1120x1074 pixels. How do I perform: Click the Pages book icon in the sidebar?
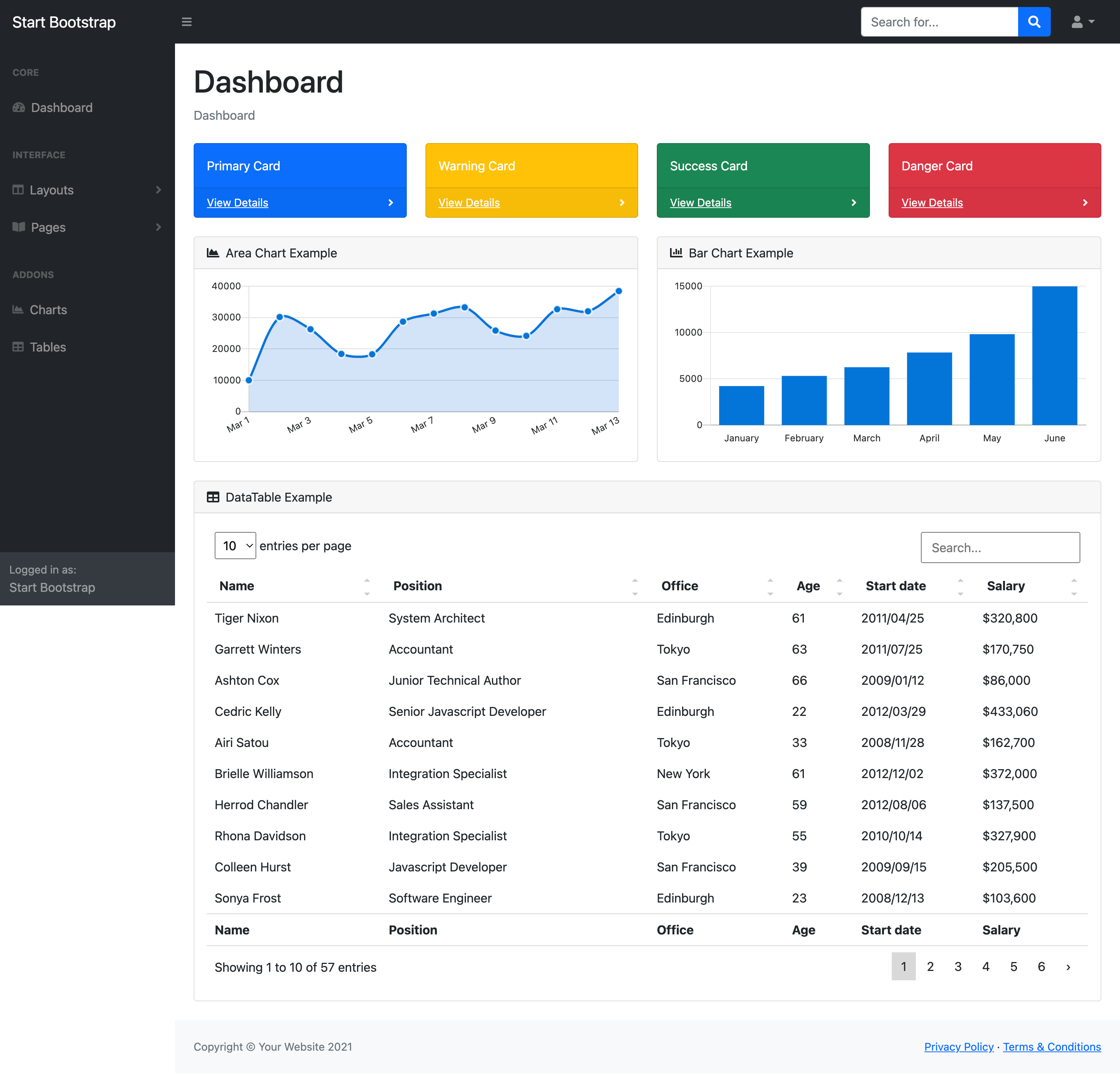pyautogui.click(x=19, y=227)
